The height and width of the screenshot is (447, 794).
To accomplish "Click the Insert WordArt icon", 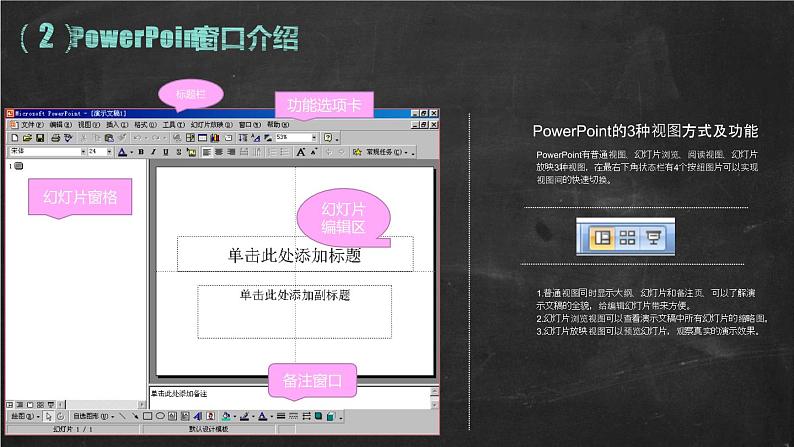I will click(x=197, y=416).
